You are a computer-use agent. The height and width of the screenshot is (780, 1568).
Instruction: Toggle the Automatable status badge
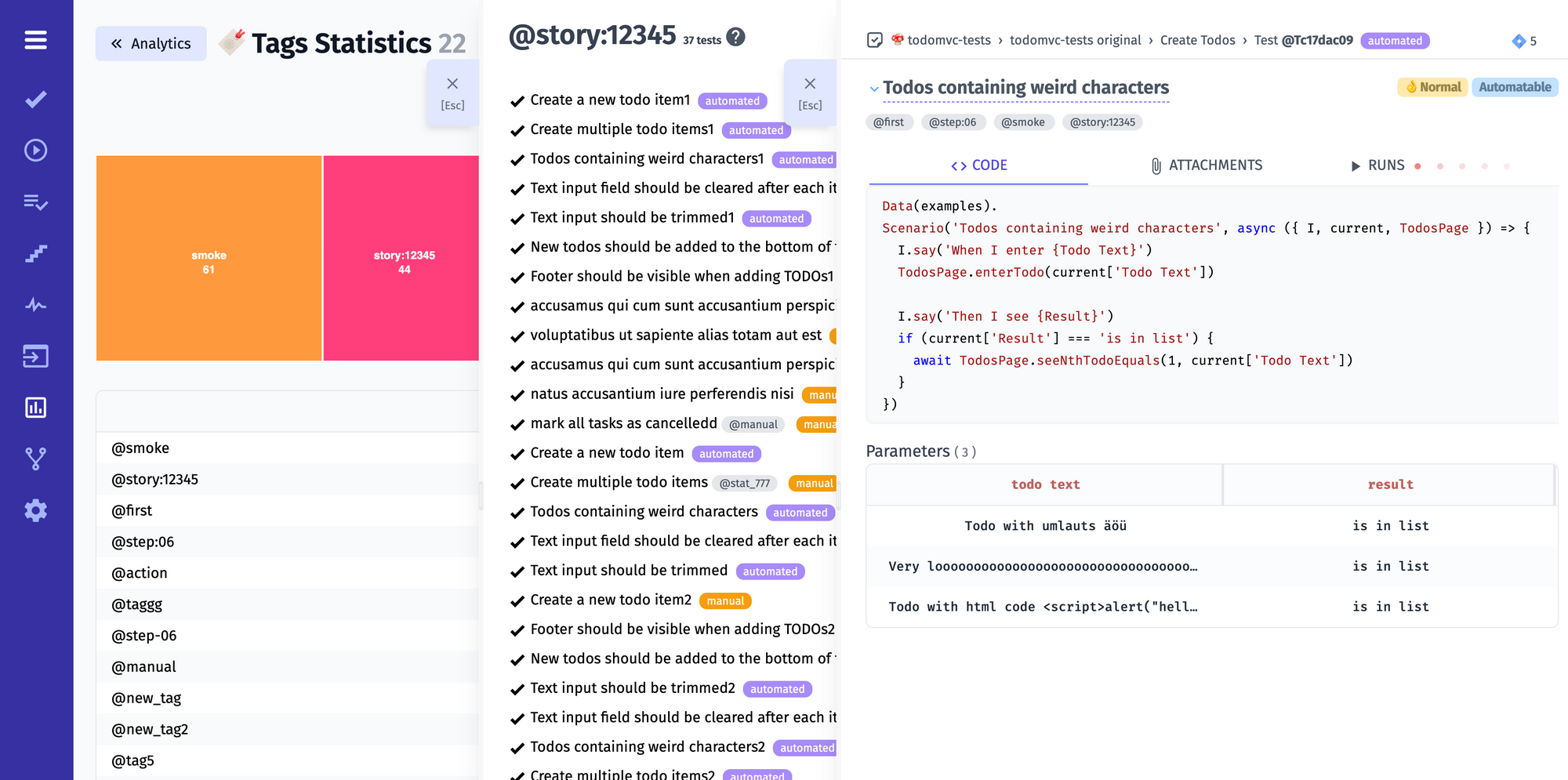[1515, 87]
